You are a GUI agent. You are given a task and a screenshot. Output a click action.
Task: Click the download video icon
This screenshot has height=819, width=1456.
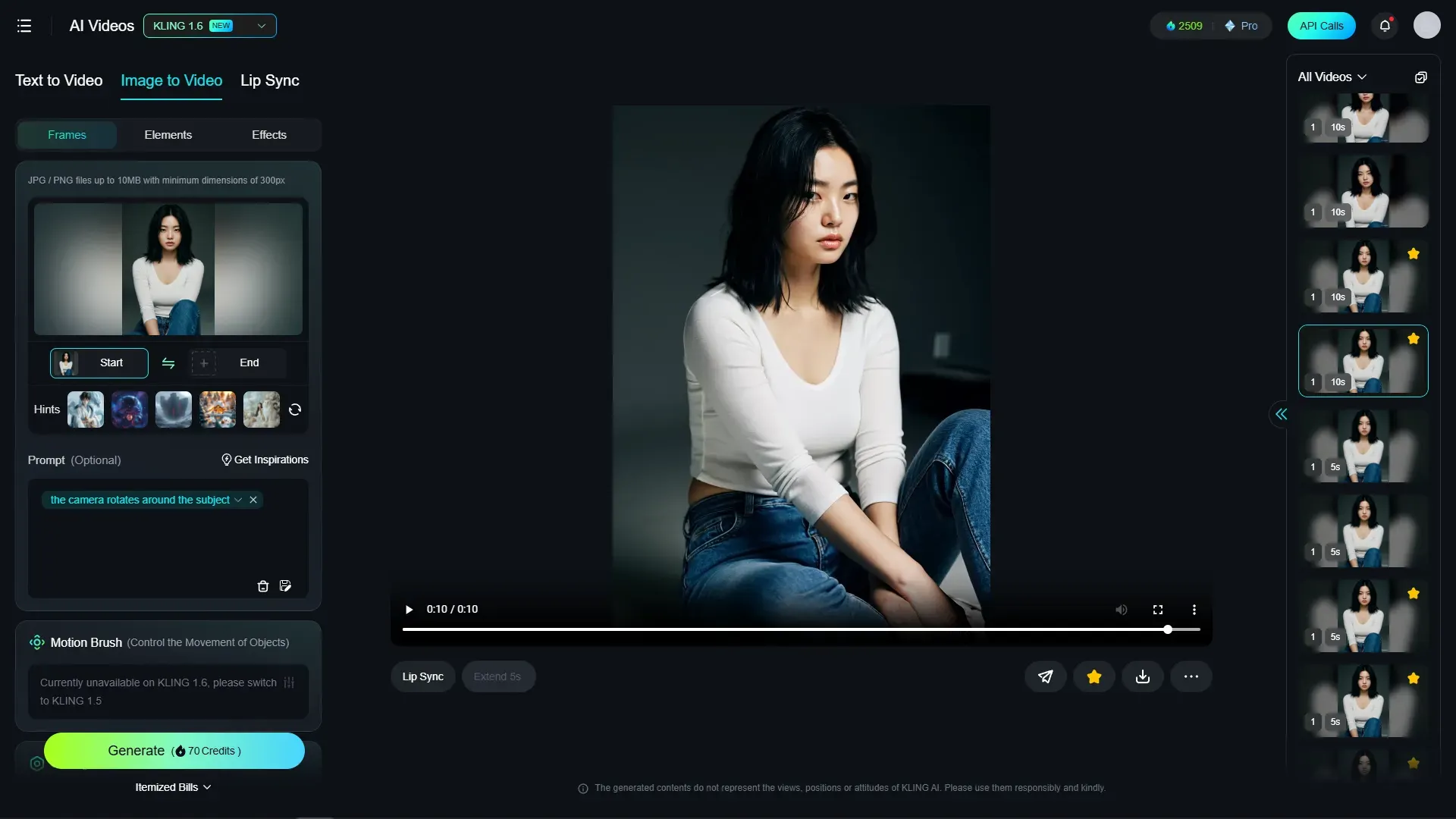pyautogui.click(x=1143, y=676)
